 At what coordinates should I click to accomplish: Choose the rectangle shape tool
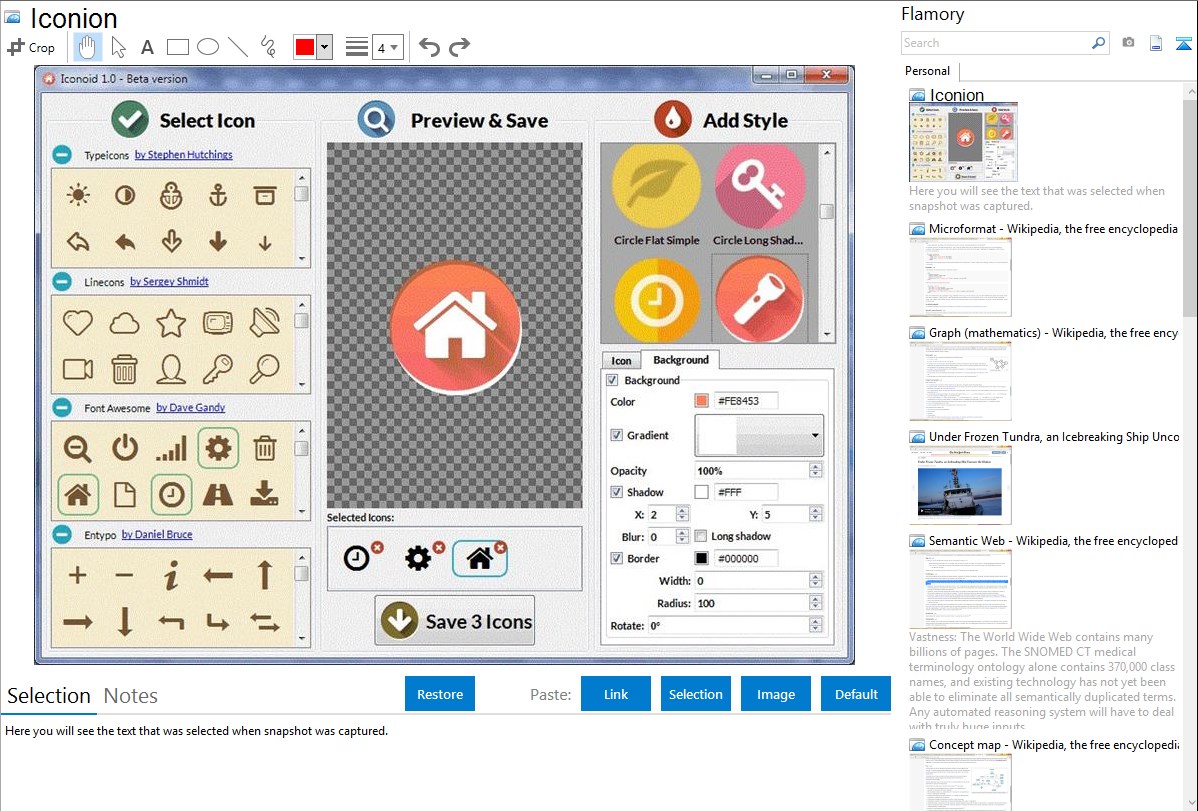(178, 47)
